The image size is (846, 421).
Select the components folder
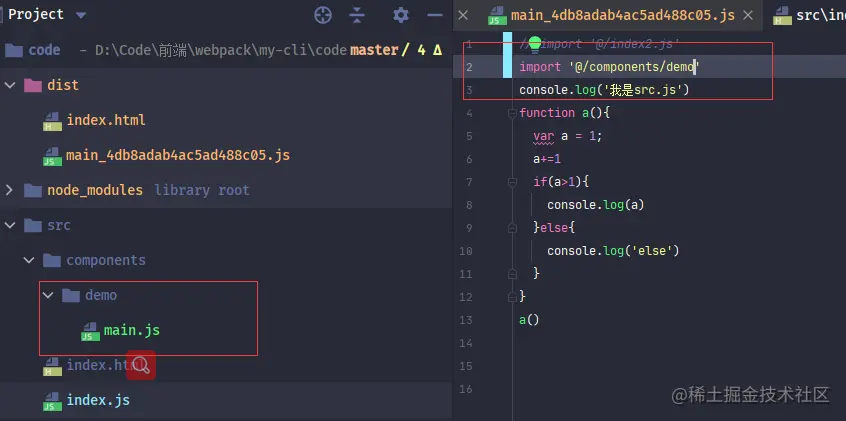[x=106, y=260]
